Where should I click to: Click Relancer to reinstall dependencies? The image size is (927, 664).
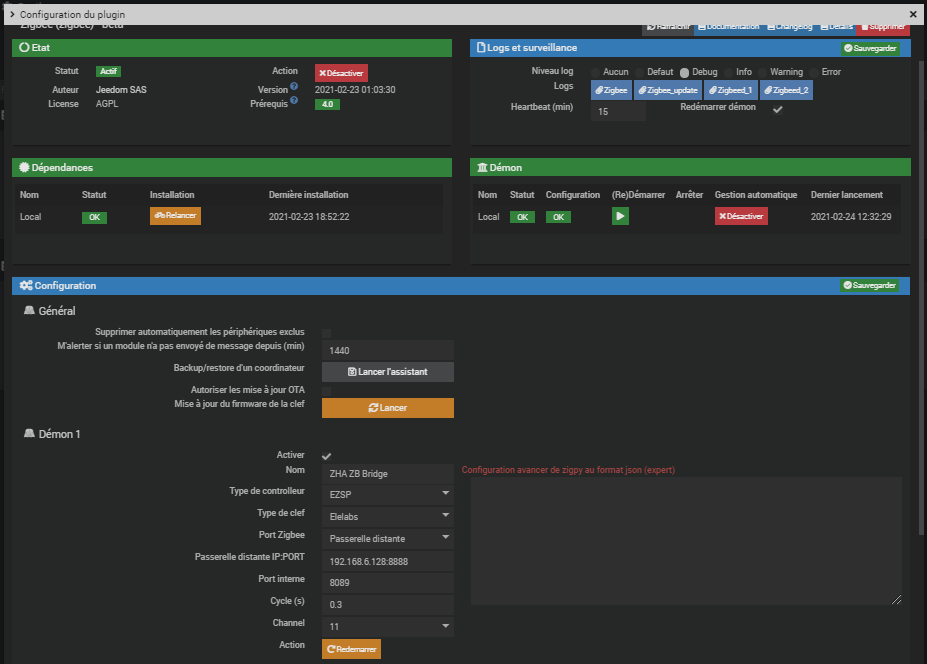pos(175,216)
